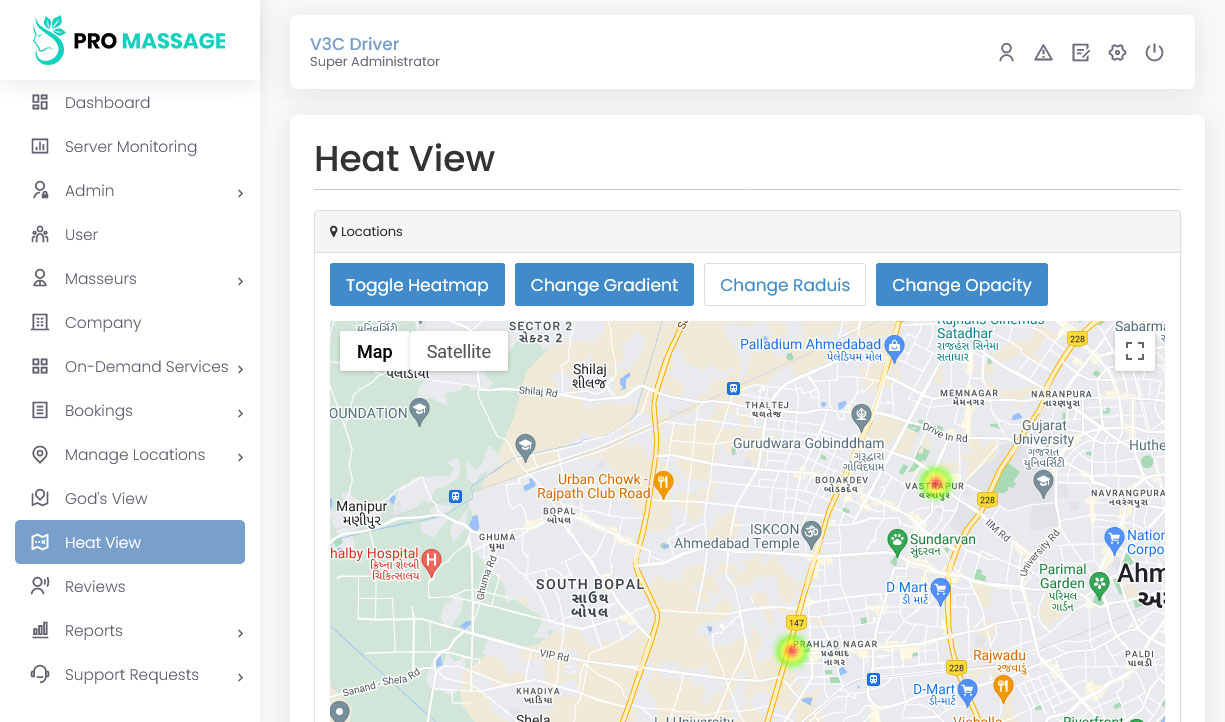This screenshot has height=722, width=1225.
Task: Toggle the heatmap layer
Action: [x=417, y=285]
